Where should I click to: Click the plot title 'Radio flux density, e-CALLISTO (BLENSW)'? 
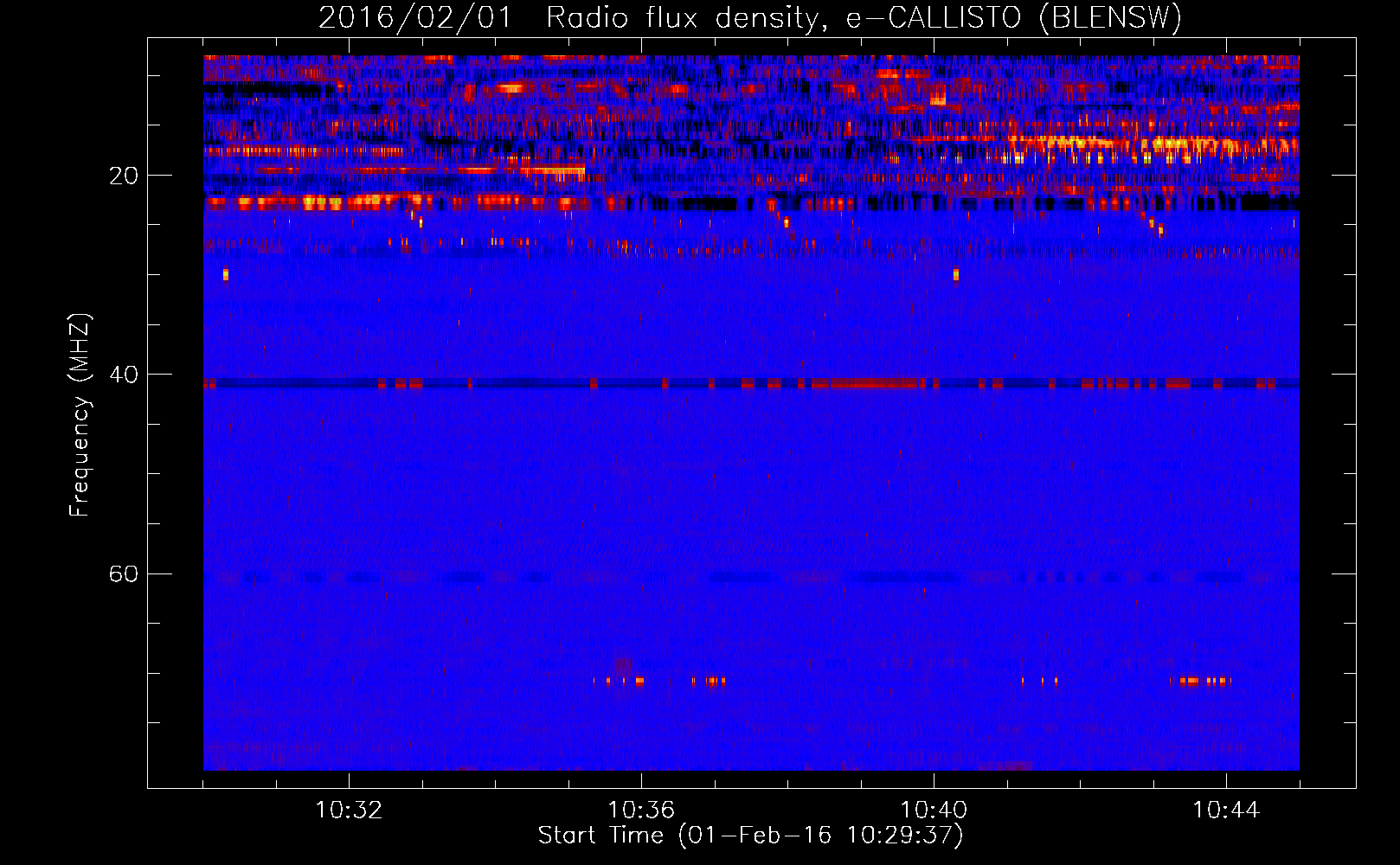[864, 18]
